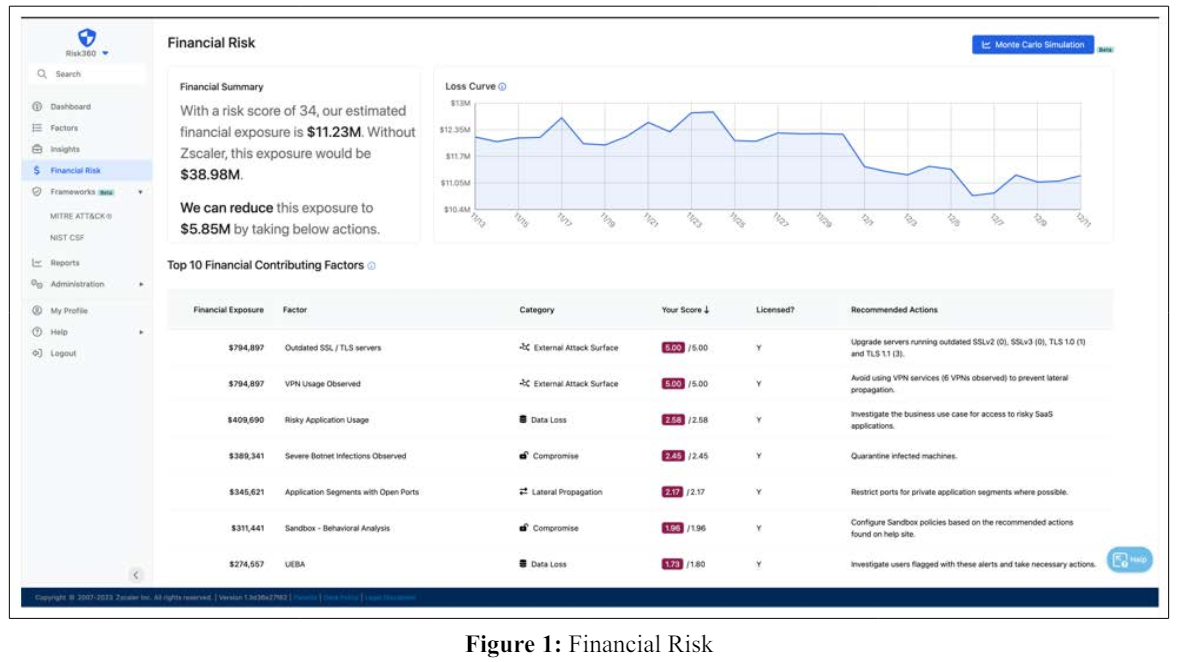The image size is (1190, 662).
Task: Select the Risky Application Usage factor
Action: click(x=326, y=420)
